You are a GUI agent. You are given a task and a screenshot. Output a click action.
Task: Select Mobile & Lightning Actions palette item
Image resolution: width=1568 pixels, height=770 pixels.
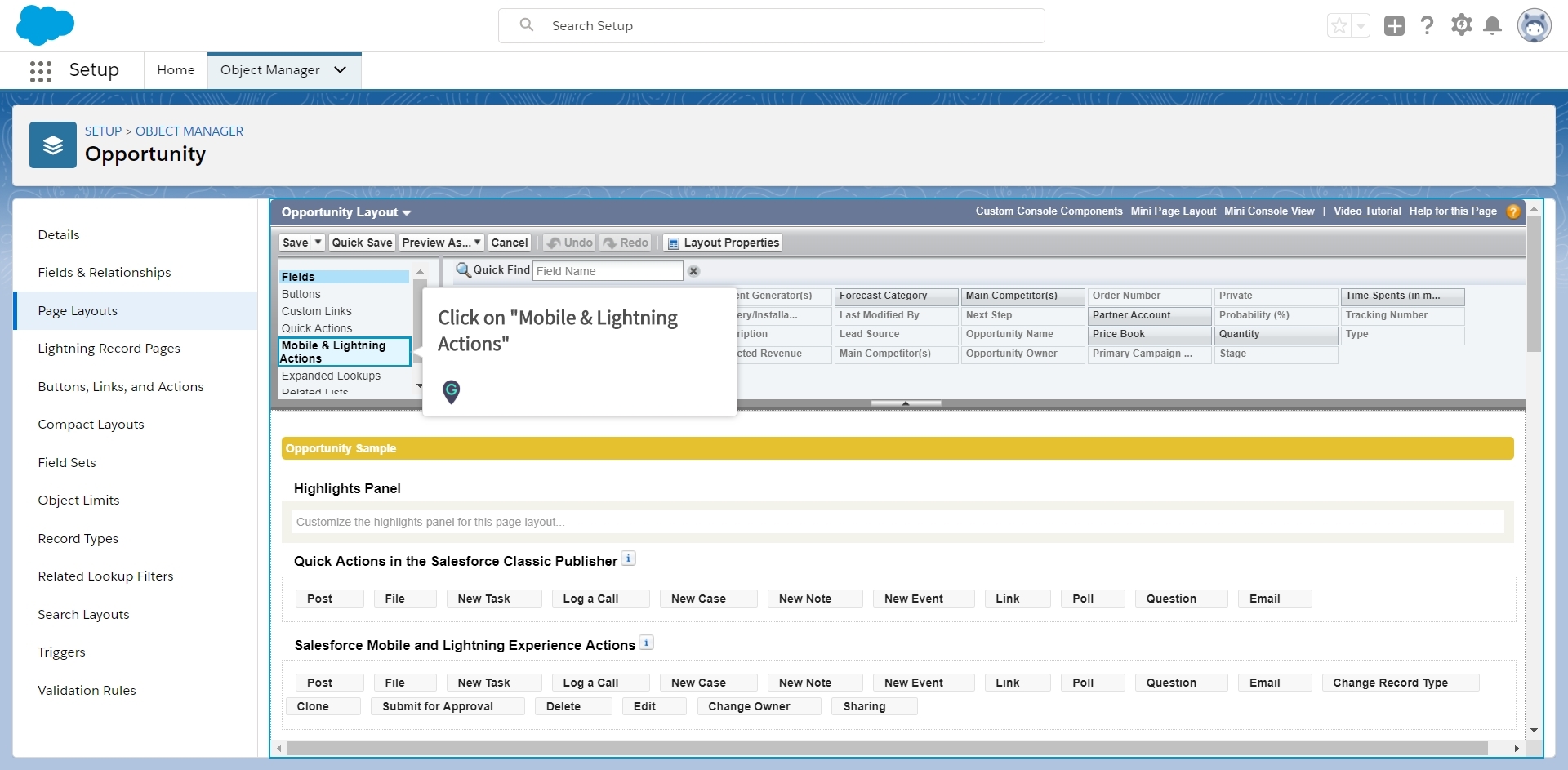[x=344, y=352]
